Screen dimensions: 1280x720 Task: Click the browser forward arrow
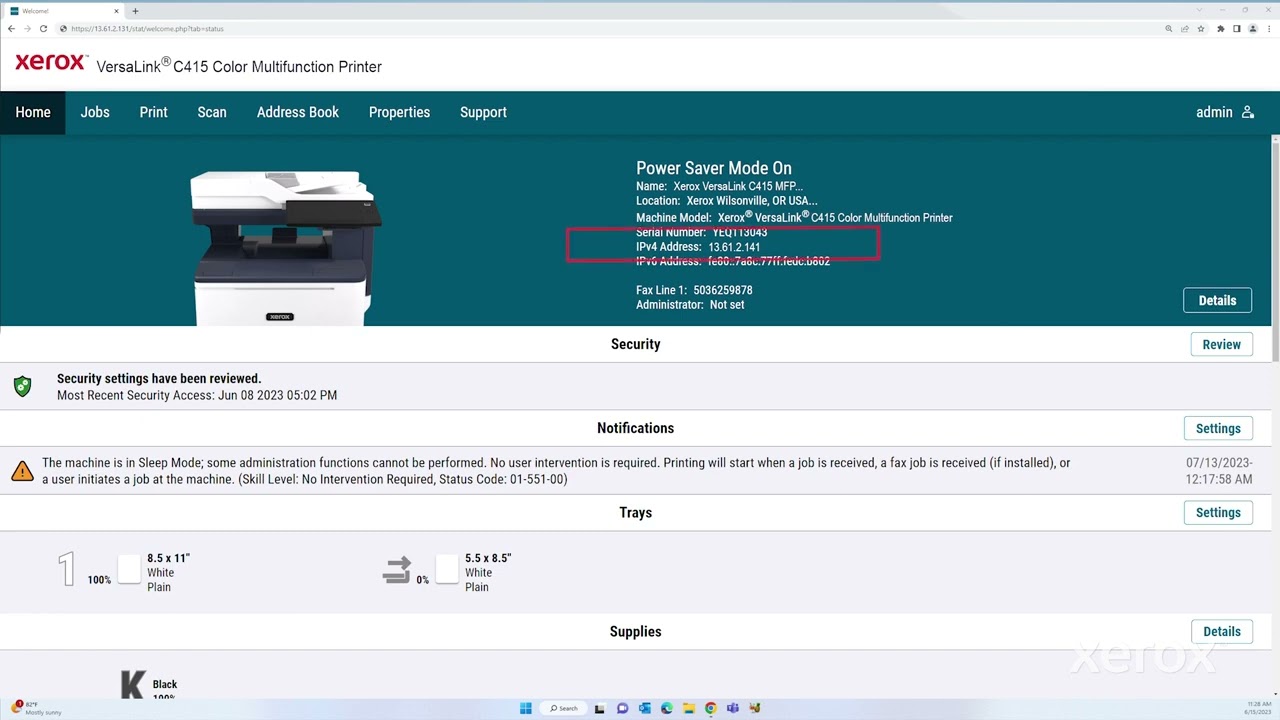point(27,29)
